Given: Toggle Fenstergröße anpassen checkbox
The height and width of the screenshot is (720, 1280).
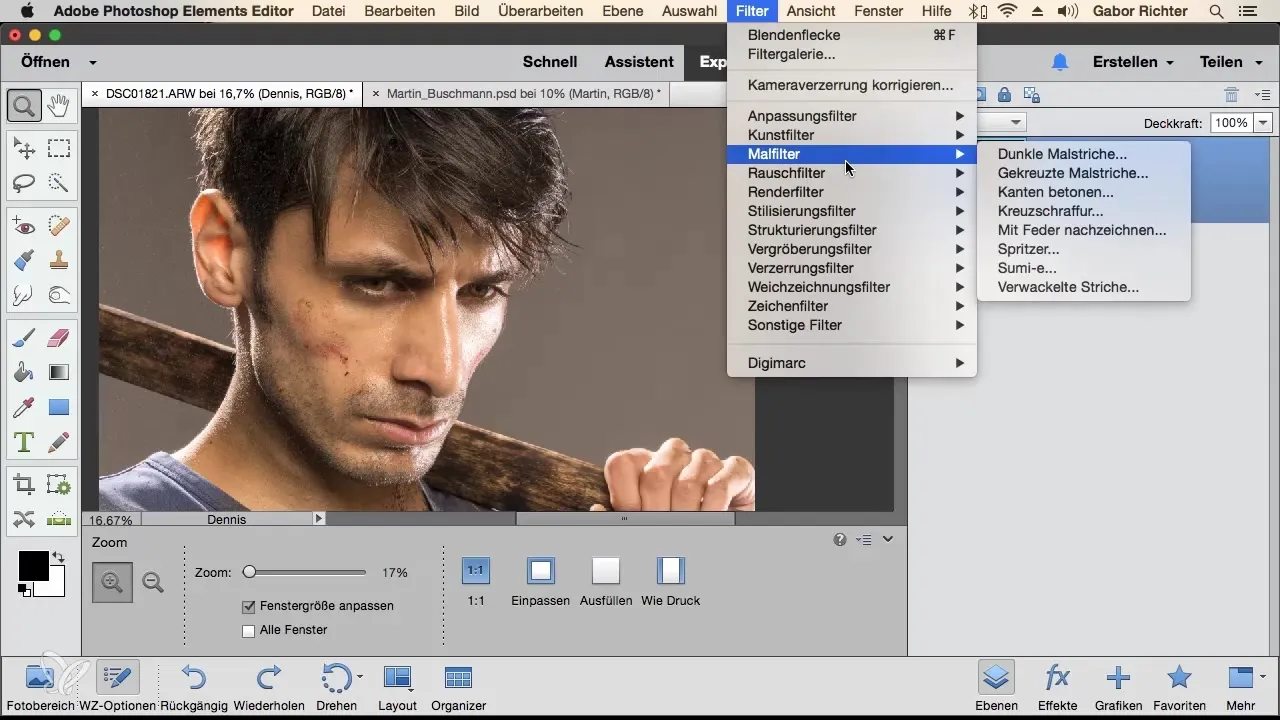Looking at the screenshot, I should (249, 606).
